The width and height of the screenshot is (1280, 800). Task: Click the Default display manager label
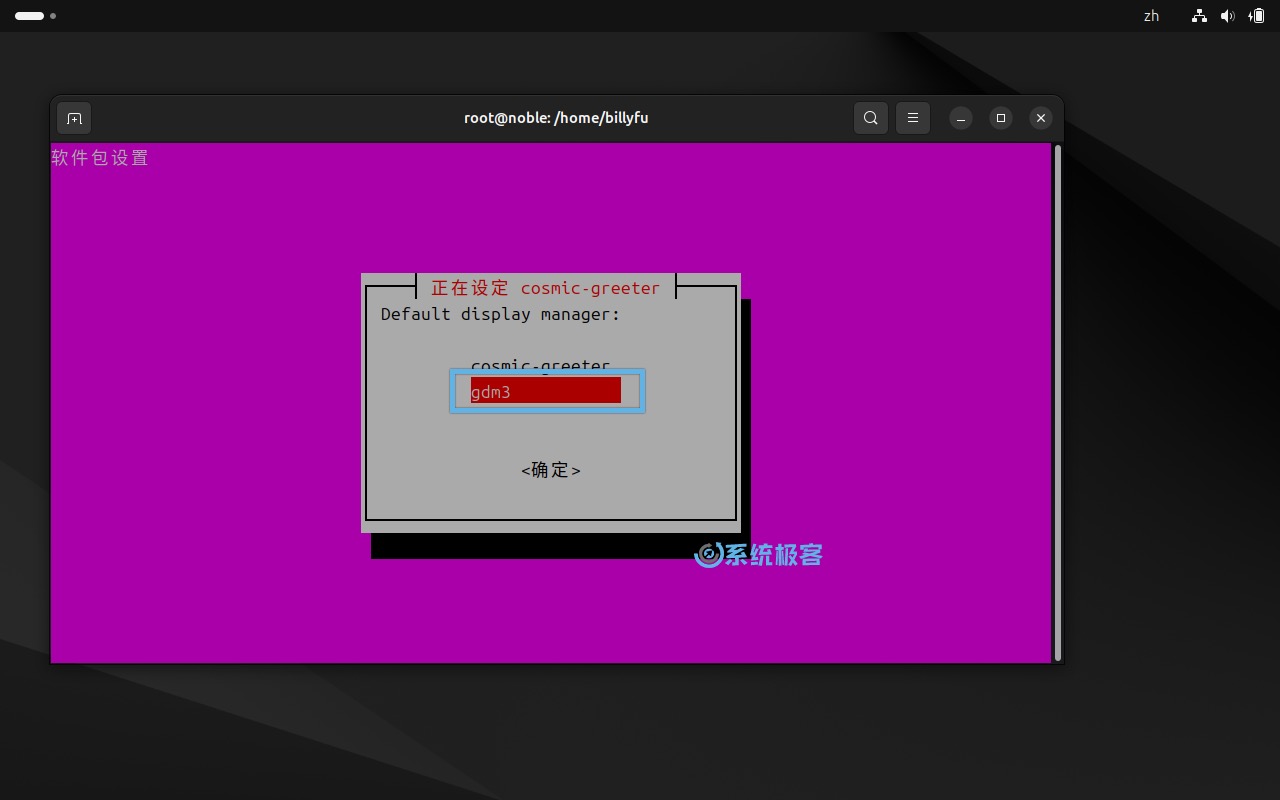point(500,314)
